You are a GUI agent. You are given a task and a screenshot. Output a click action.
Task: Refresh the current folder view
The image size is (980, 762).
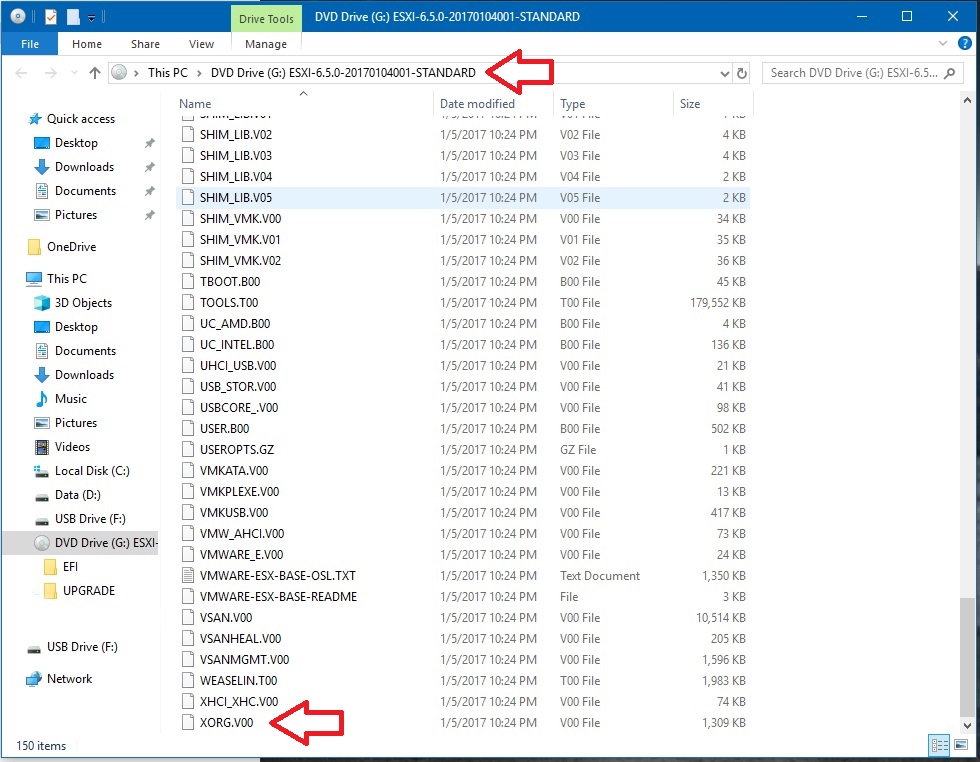742,73
